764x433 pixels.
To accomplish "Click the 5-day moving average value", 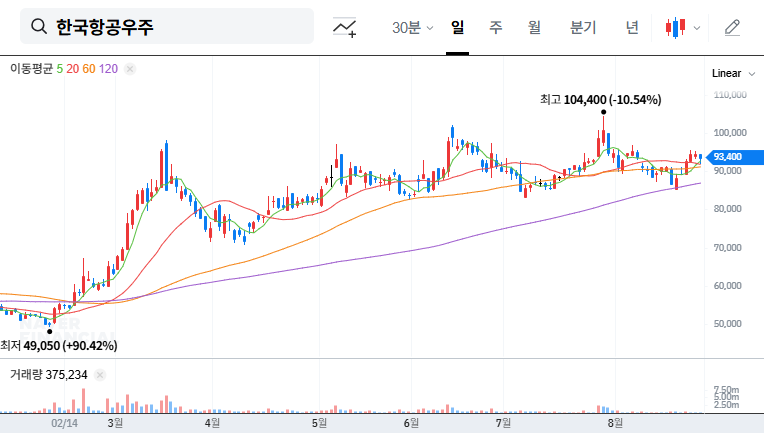I will [x=59, y=69].
